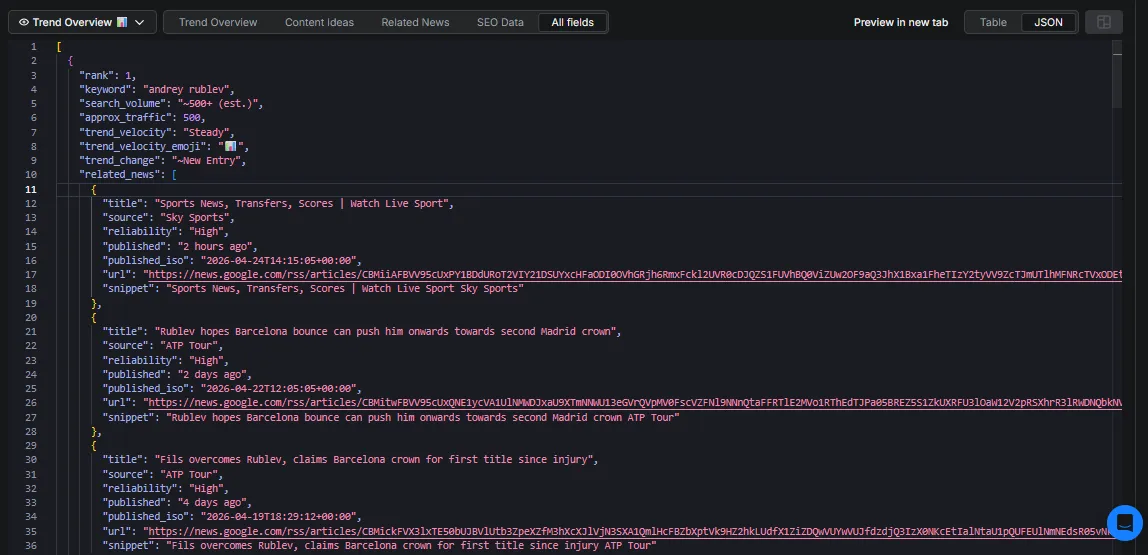Viewport: 1148px width, 555px height.
Task: Click line number 11 in the gutter
Action: pyautogui.click(x=30, y=189)
